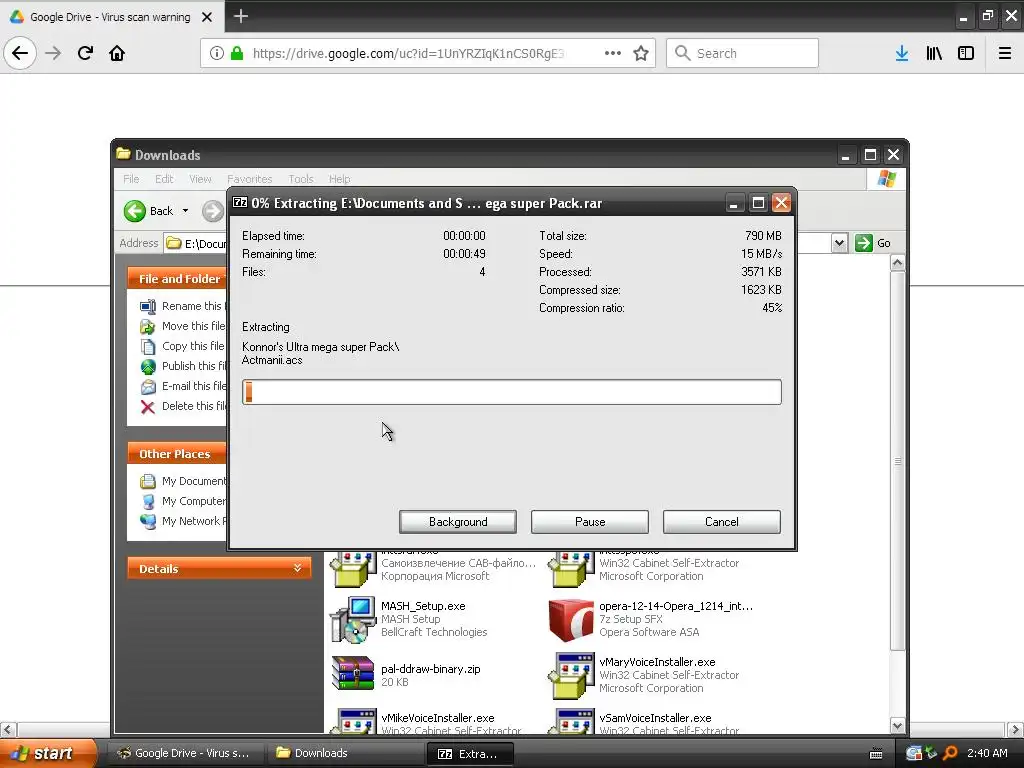
Task: Send extraction to Background
Action: click(x=458, y=522)
